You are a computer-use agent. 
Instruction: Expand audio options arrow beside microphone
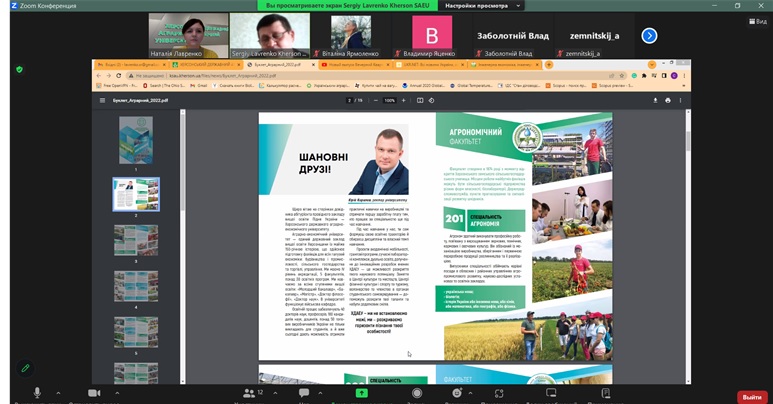tap(58, 393)
